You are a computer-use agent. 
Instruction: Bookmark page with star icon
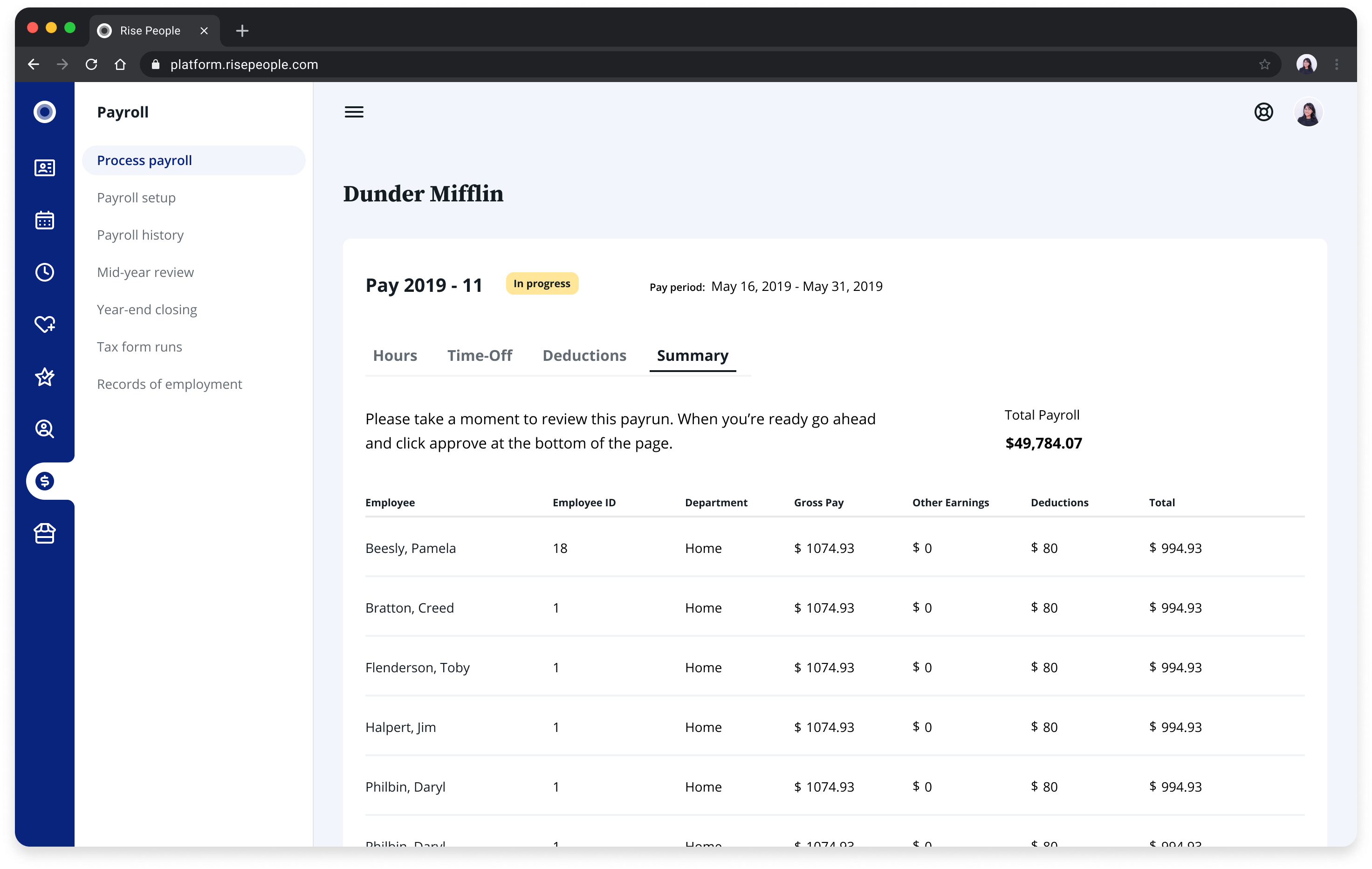[x=1264, y=64]
